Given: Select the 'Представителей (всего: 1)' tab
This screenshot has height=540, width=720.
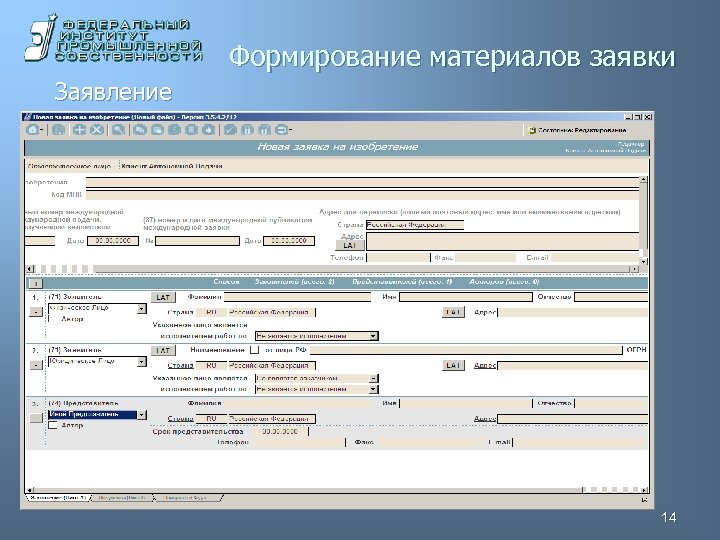Looking at the screenshot, I should tap(402, 281).
